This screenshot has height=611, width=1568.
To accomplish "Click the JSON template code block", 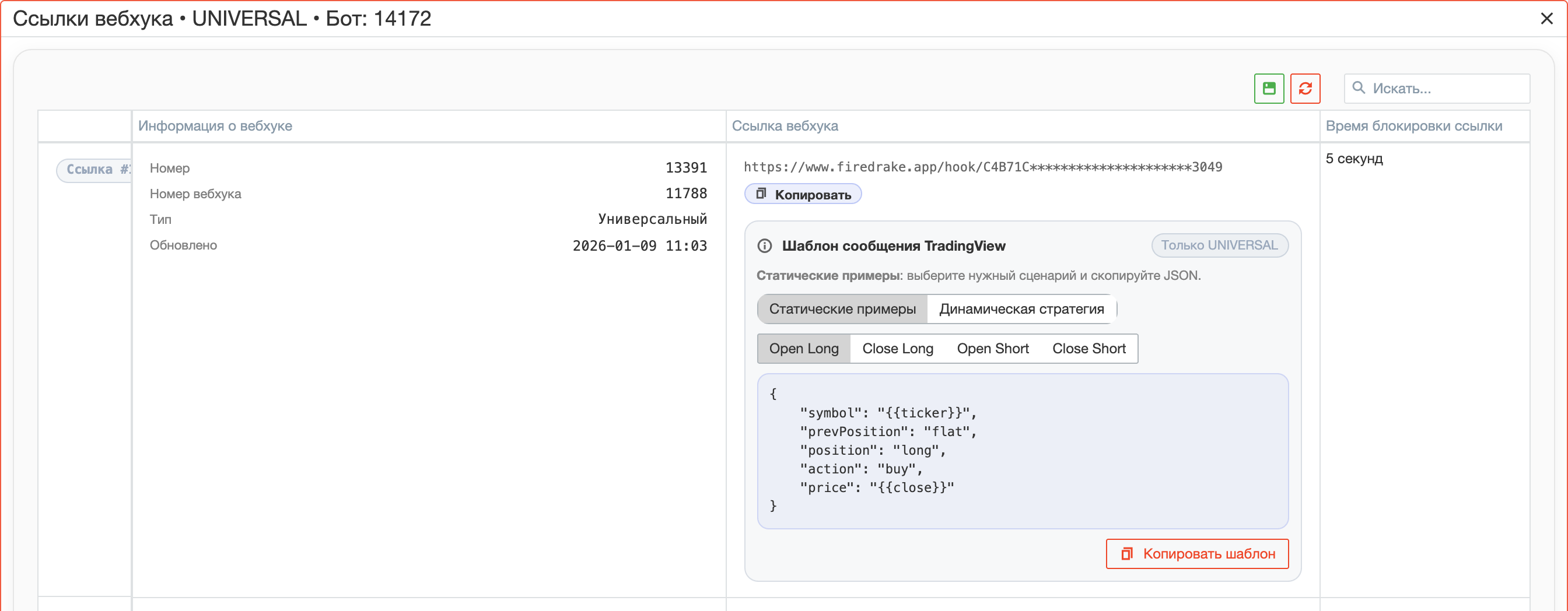I will (1023, 451).
